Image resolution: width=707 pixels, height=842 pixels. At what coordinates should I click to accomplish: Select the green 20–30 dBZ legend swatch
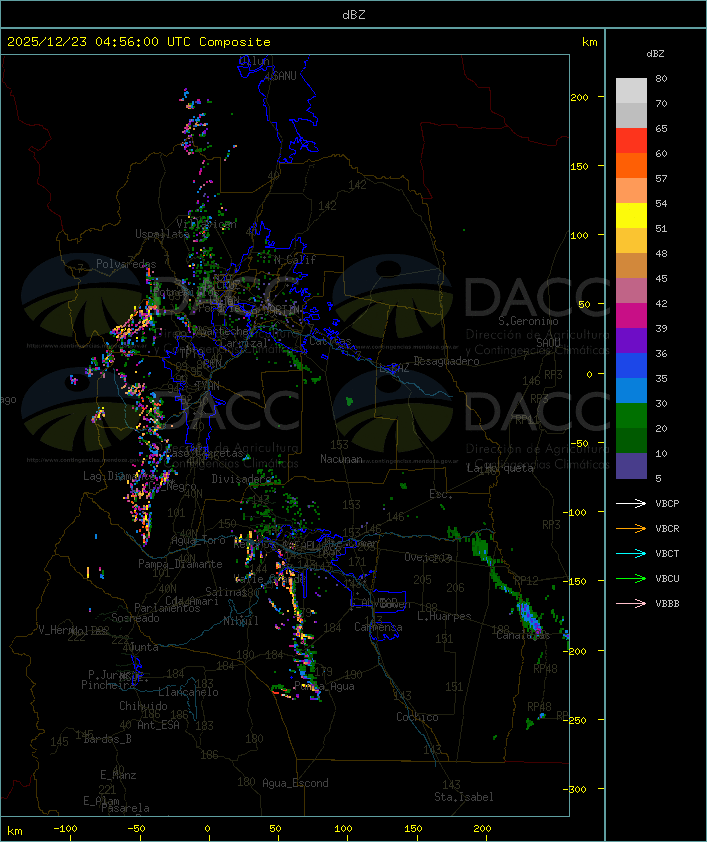tap(631, 415)
